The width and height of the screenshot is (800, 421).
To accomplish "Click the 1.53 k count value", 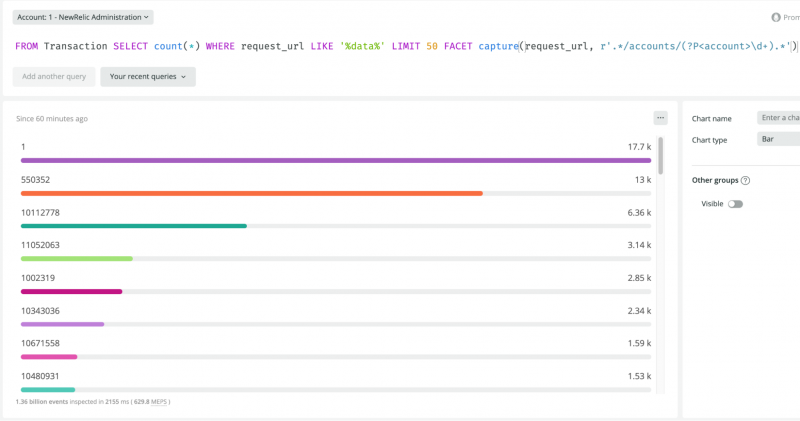I will point(639,376).
